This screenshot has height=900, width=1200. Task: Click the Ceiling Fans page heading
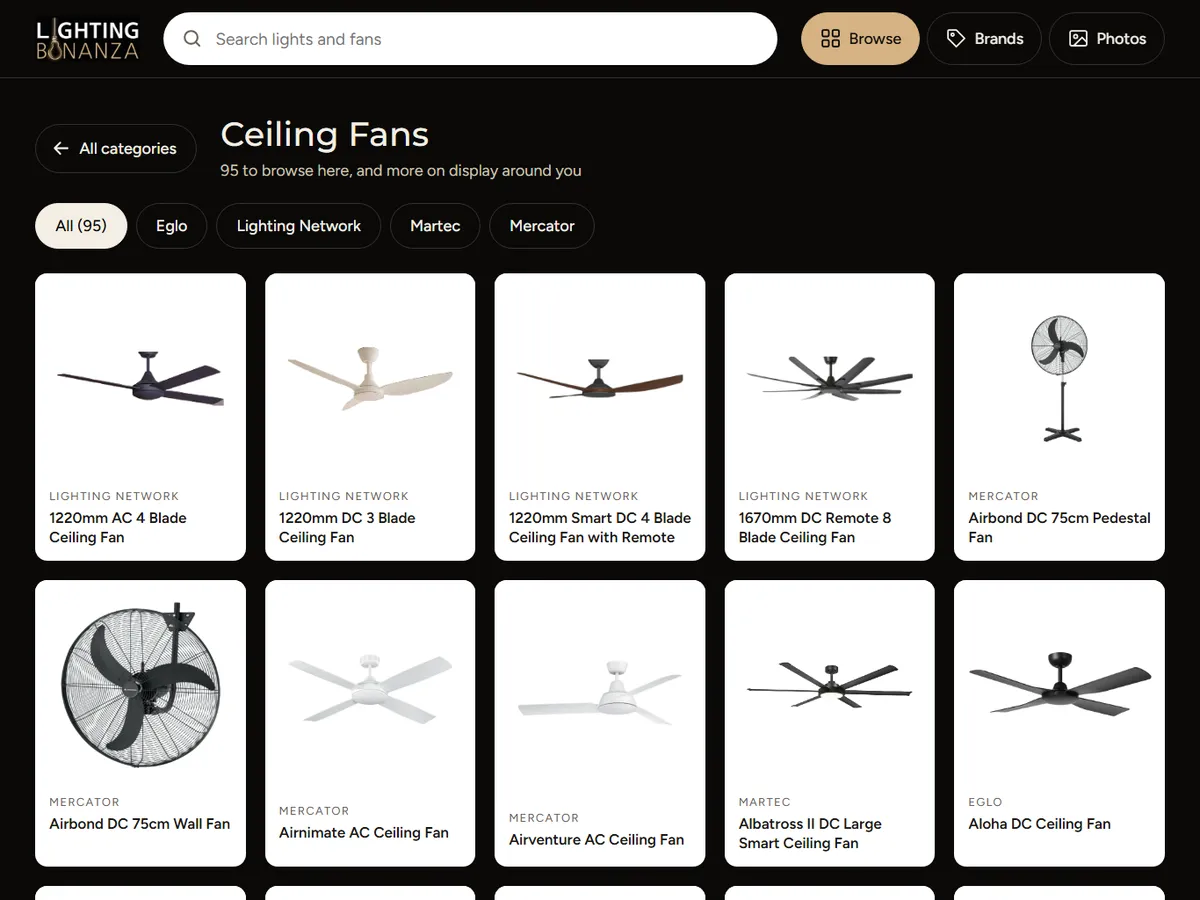325,134
